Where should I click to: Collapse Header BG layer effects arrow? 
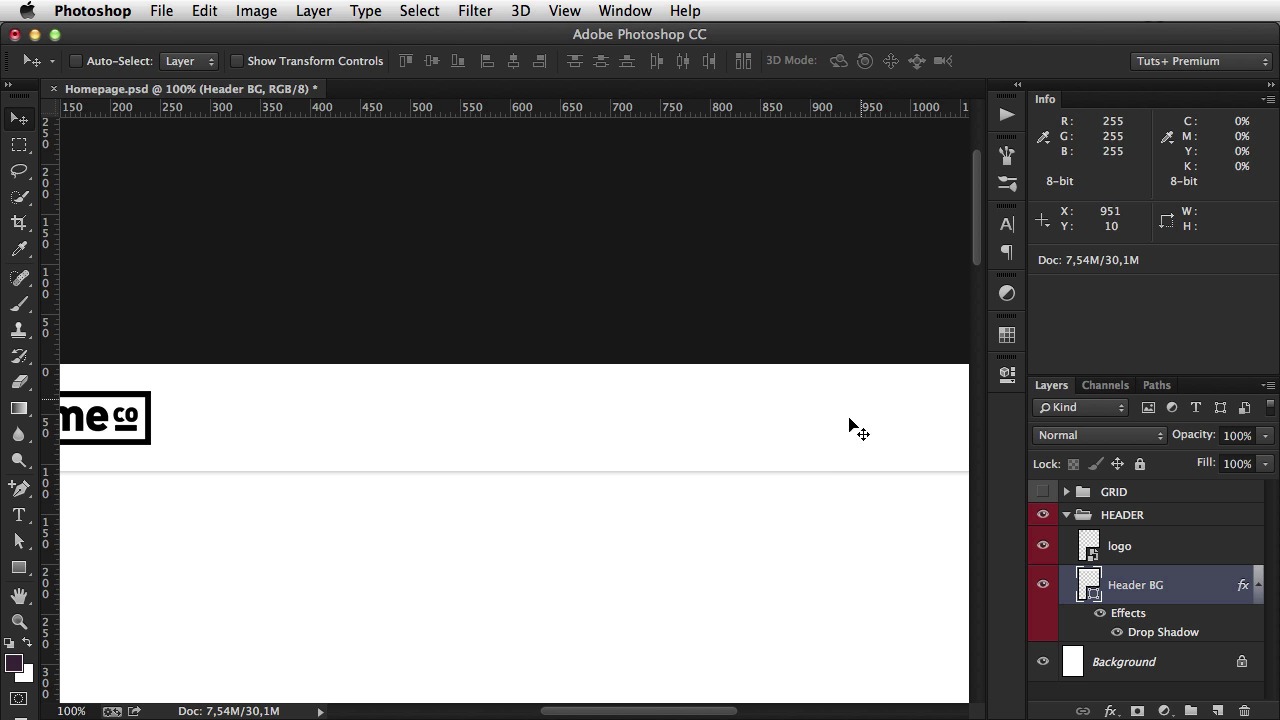[1258, 585]
